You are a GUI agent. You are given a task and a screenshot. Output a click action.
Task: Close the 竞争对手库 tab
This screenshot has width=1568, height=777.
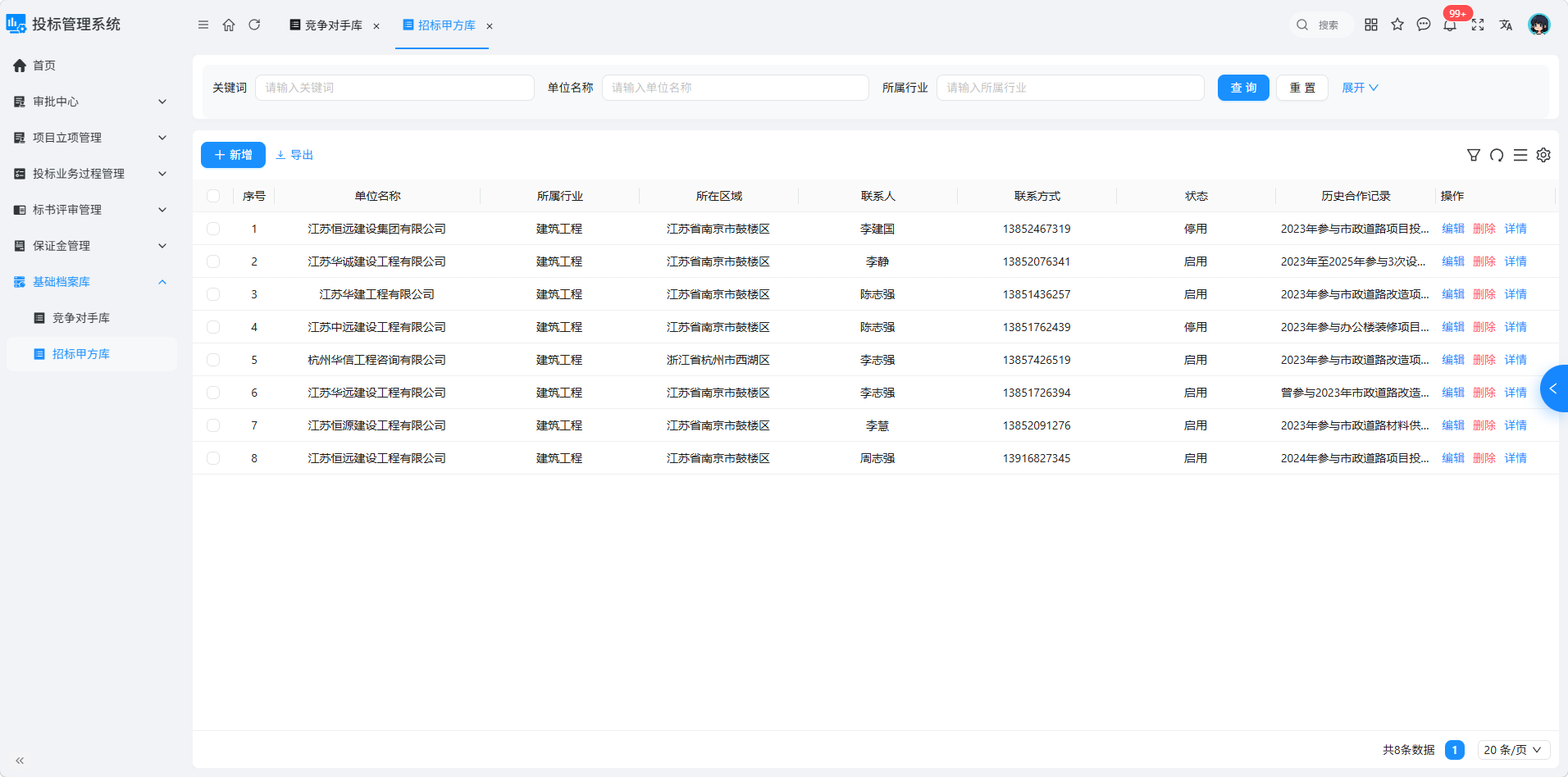pos(376,26)
